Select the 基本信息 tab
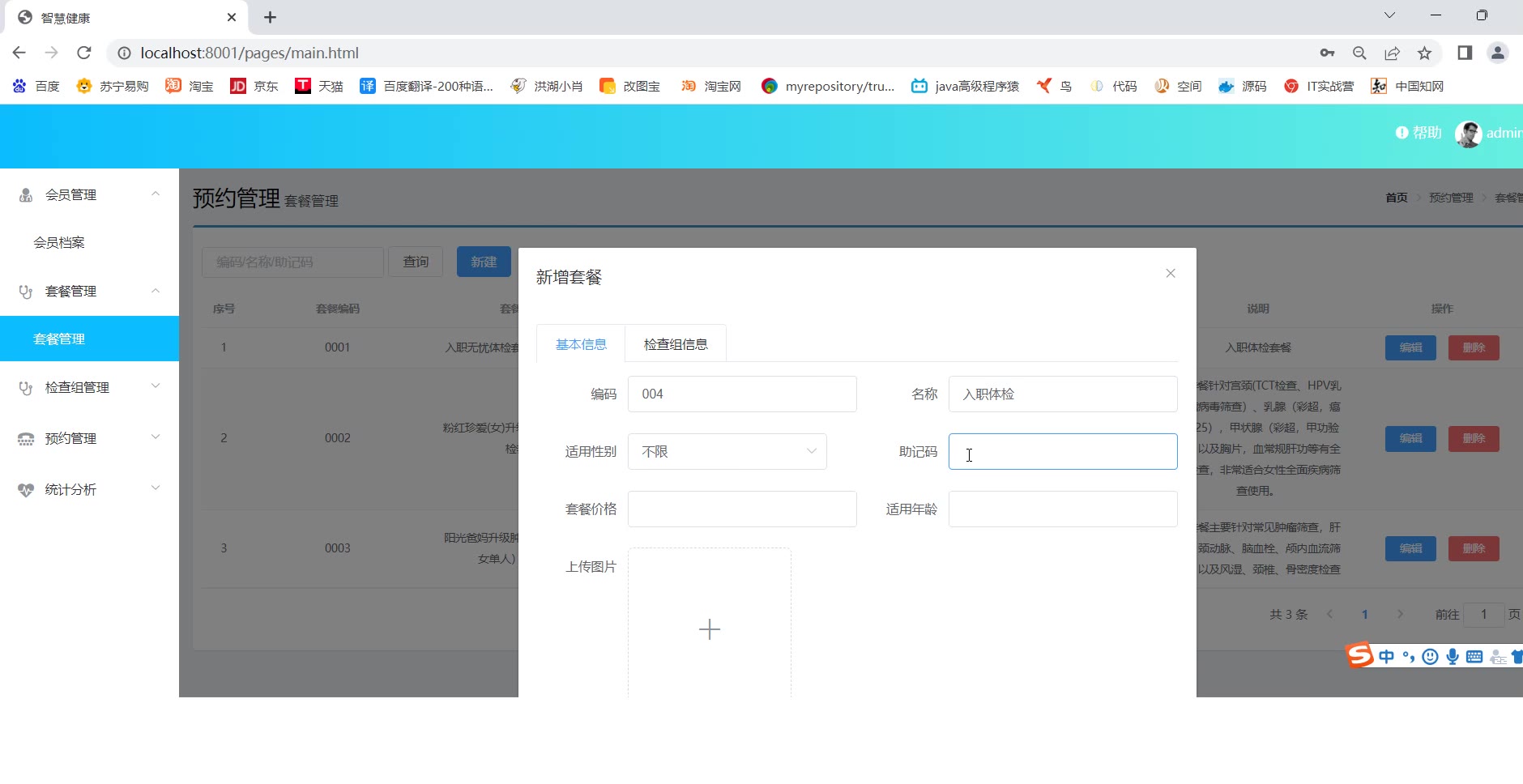The width and height of the screenshot is (1523, 784). [x=581, y=344]
